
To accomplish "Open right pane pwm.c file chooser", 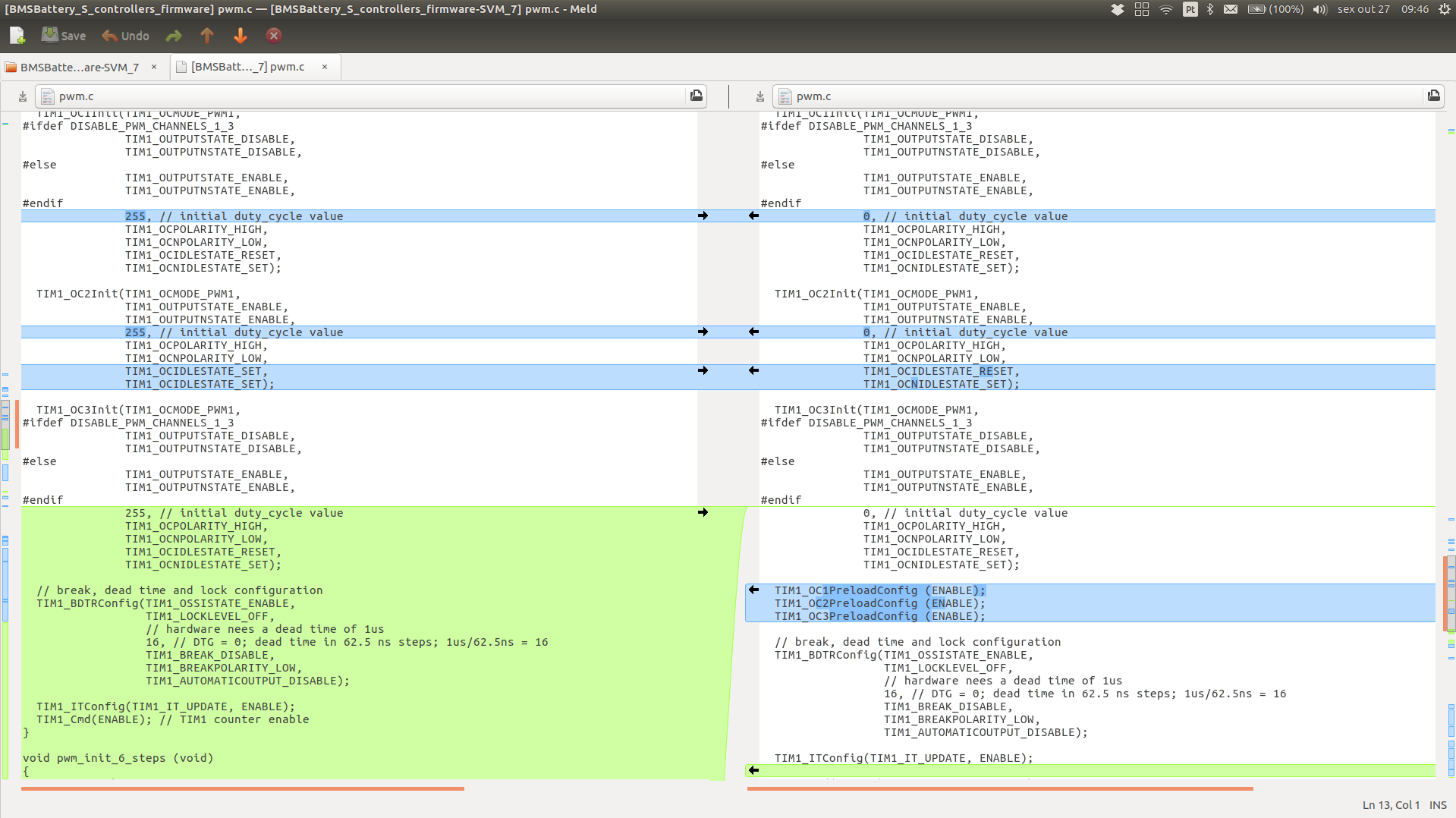I will (x=1097, y=96).
